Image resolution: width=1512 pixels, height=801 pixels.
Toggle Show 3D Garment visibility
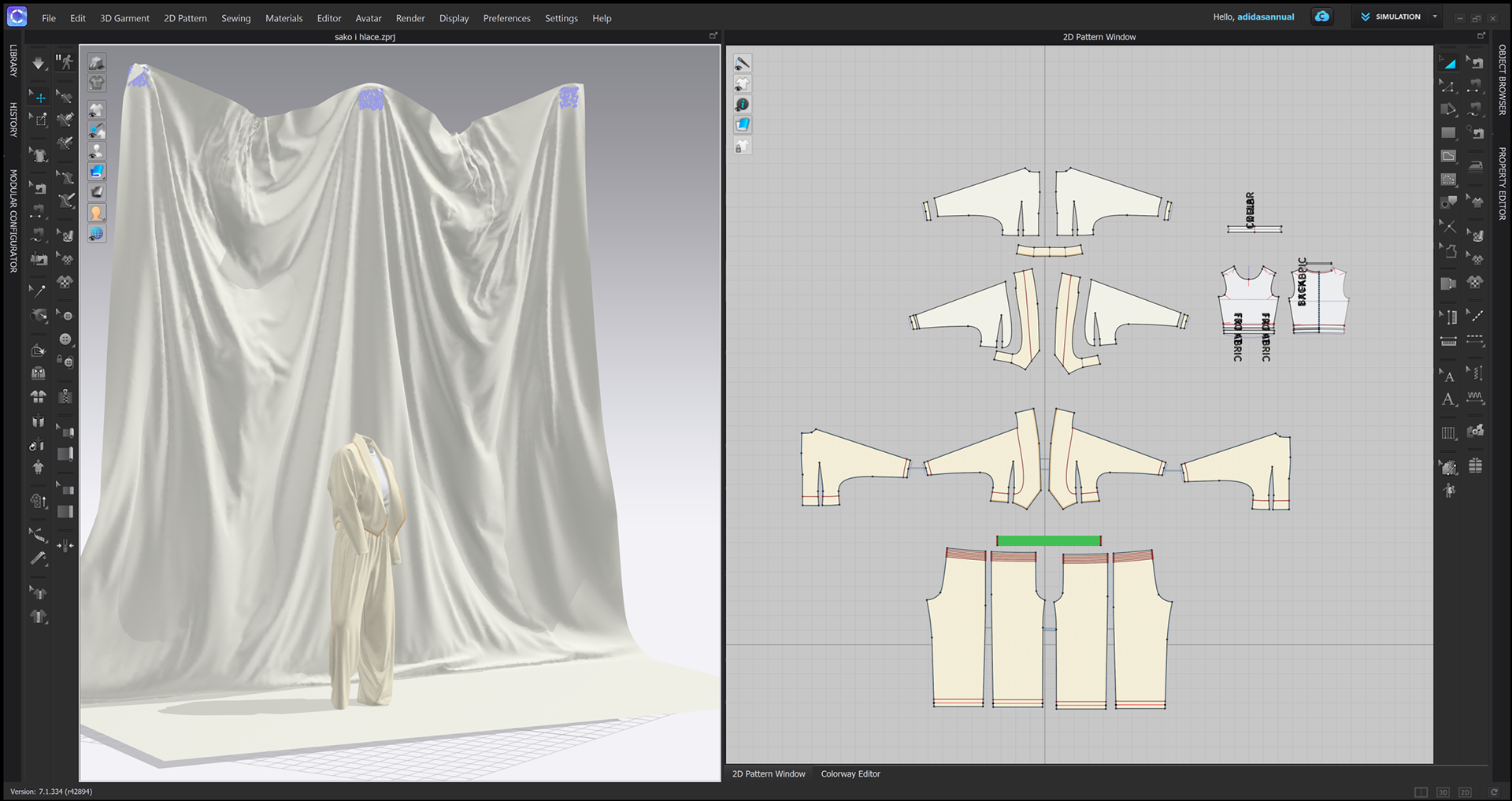coord(96,109)
